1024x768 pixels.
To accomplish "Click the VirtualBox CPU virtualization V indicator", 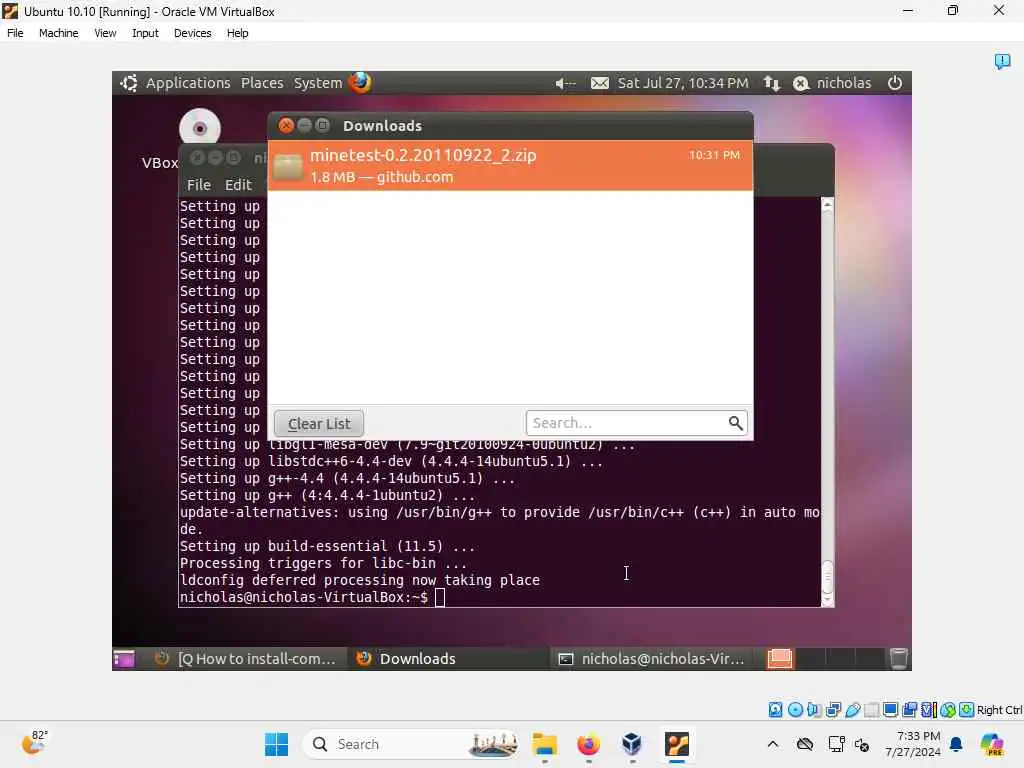I will click(x=928, y=710).
